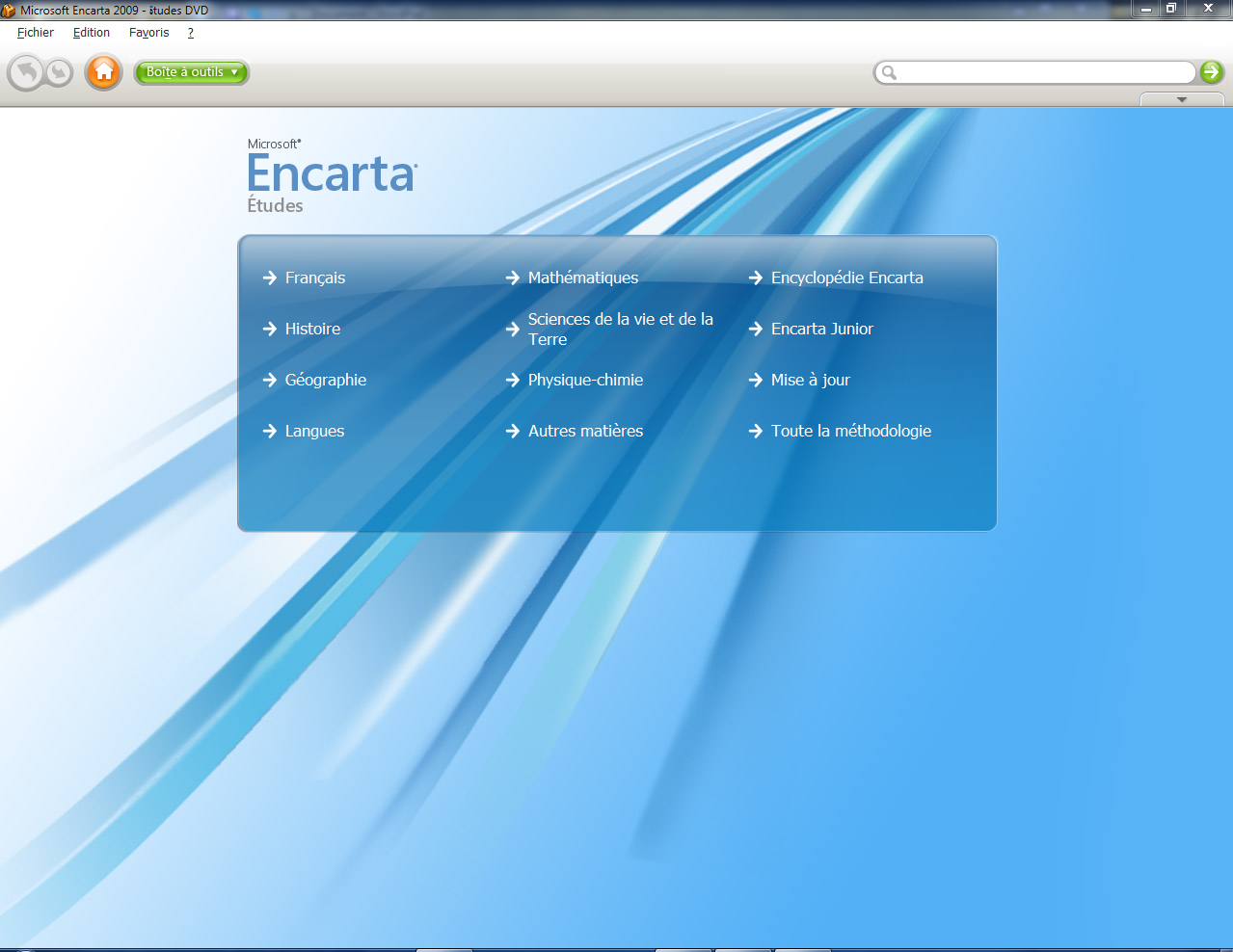The image size is (1233, 952).
Task: Close the Encarta 2009 window
Action: tap(1208, 9)
